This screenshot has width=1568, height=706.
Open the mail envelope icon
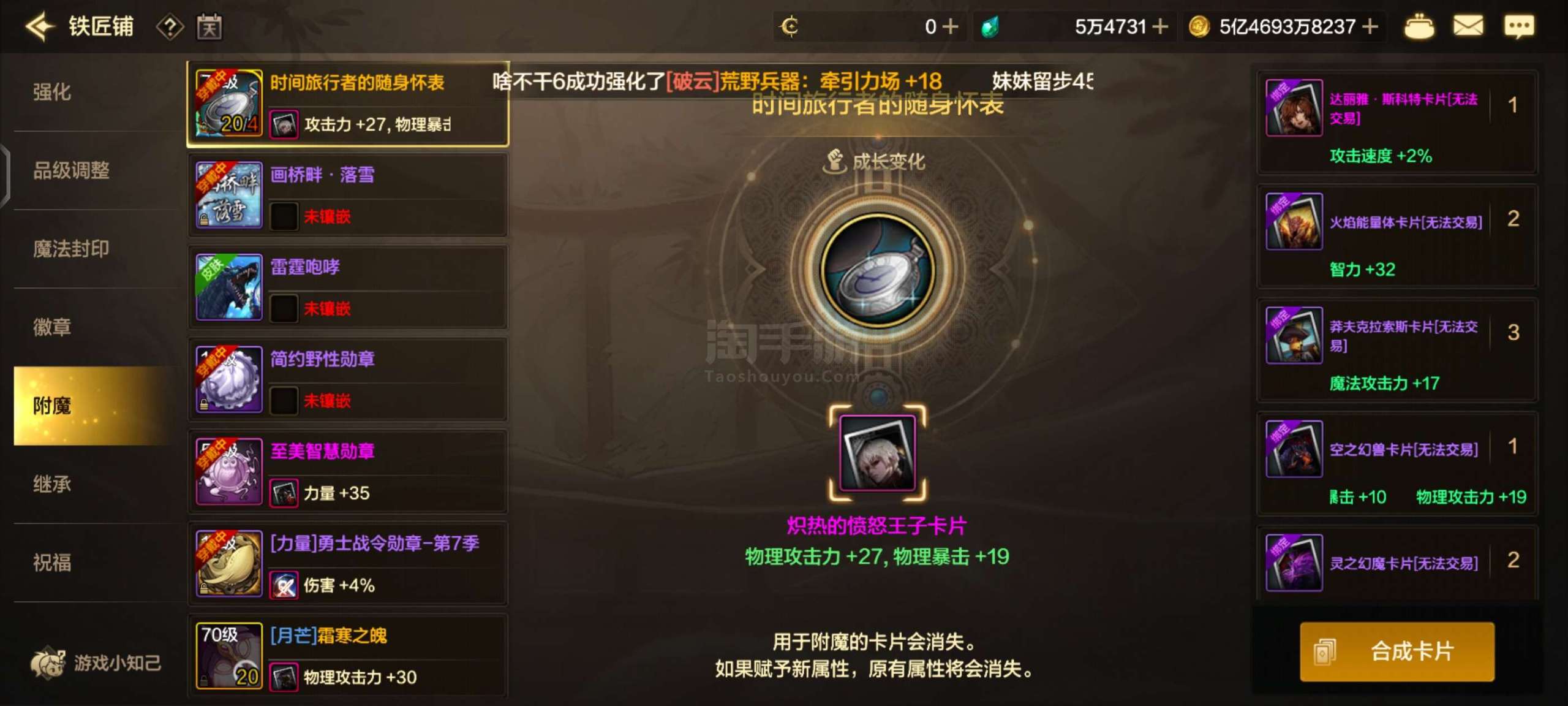tap(1468, 26)
